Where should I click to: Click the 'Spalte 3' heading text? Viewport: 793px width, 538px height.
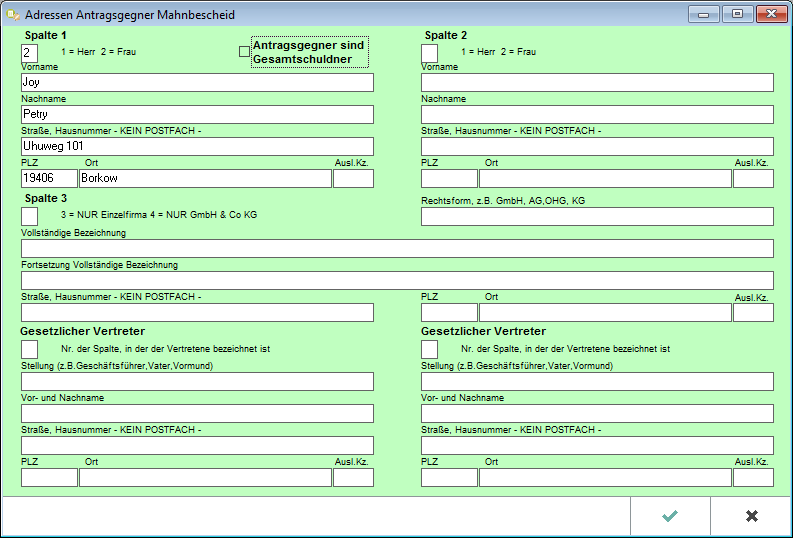(x=46, y=198)
